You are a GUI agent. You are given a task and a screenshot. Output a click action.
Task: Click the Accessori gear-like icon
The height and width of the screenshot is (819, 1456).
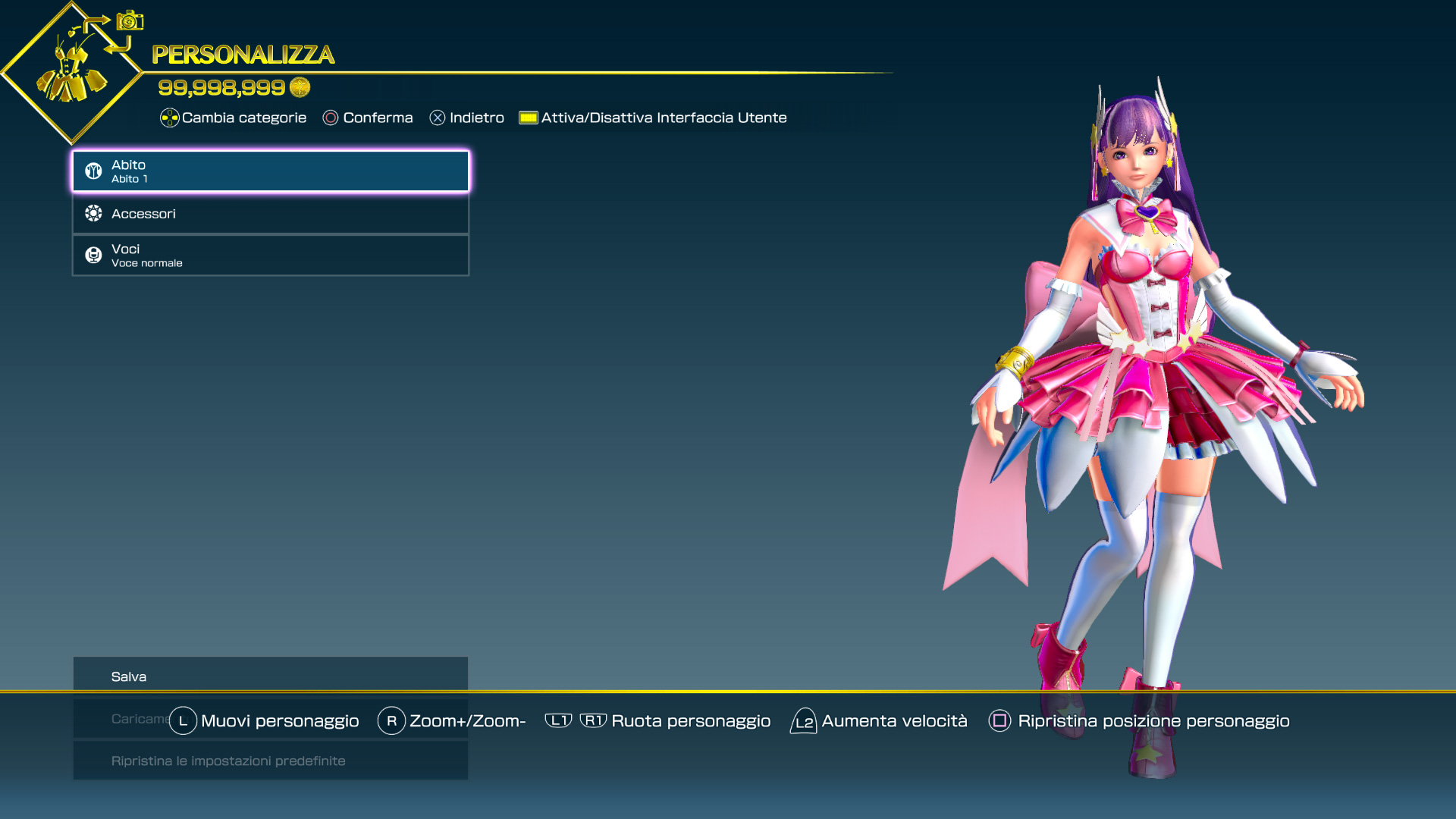93,214
